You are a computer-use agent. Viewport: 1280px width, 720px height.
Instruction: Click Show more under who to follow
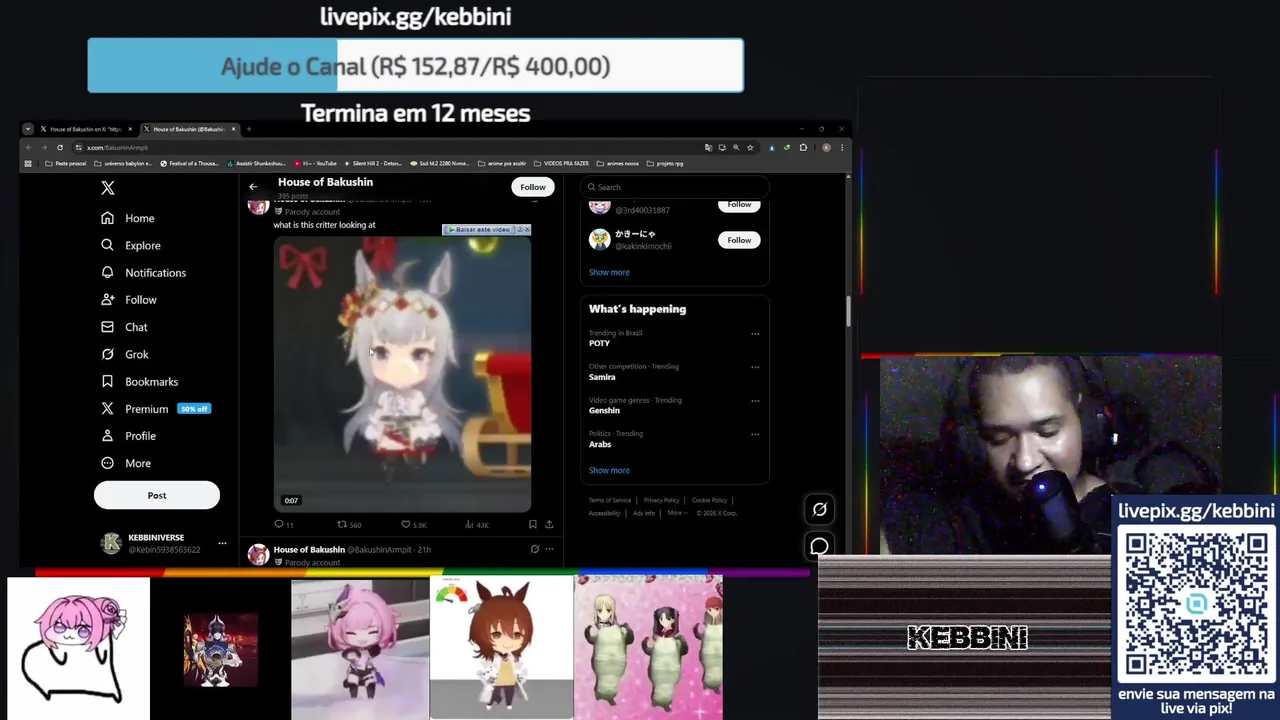coord(609,272)
